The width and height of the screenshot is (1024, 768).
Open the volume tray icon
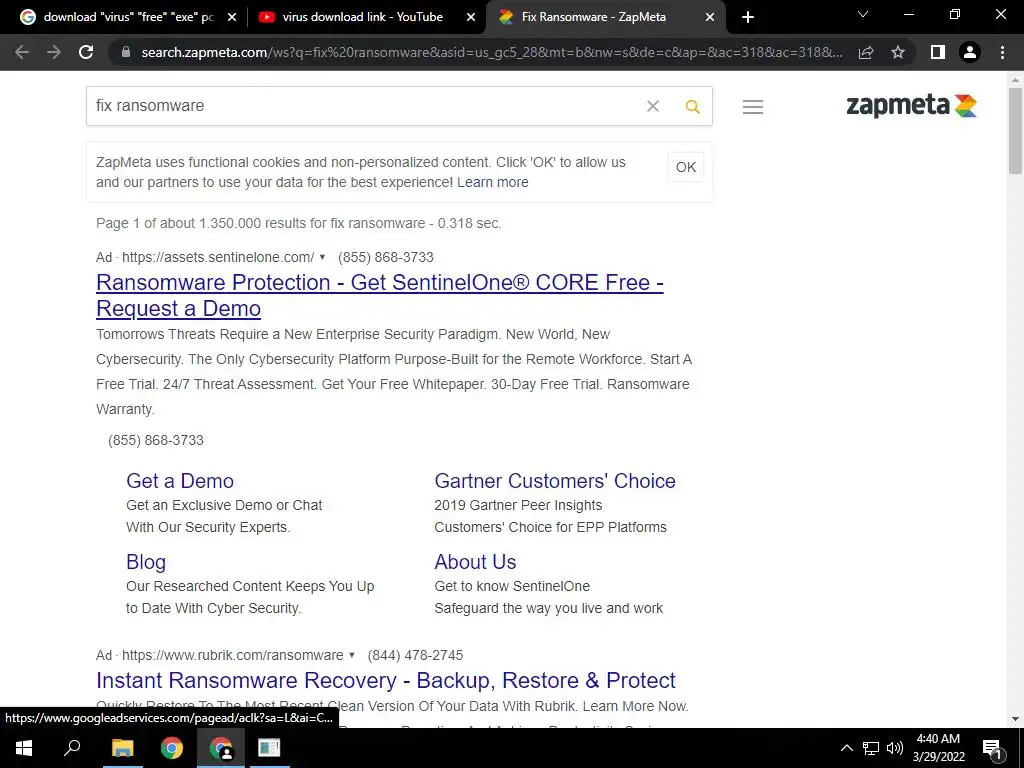coord(895,748)
